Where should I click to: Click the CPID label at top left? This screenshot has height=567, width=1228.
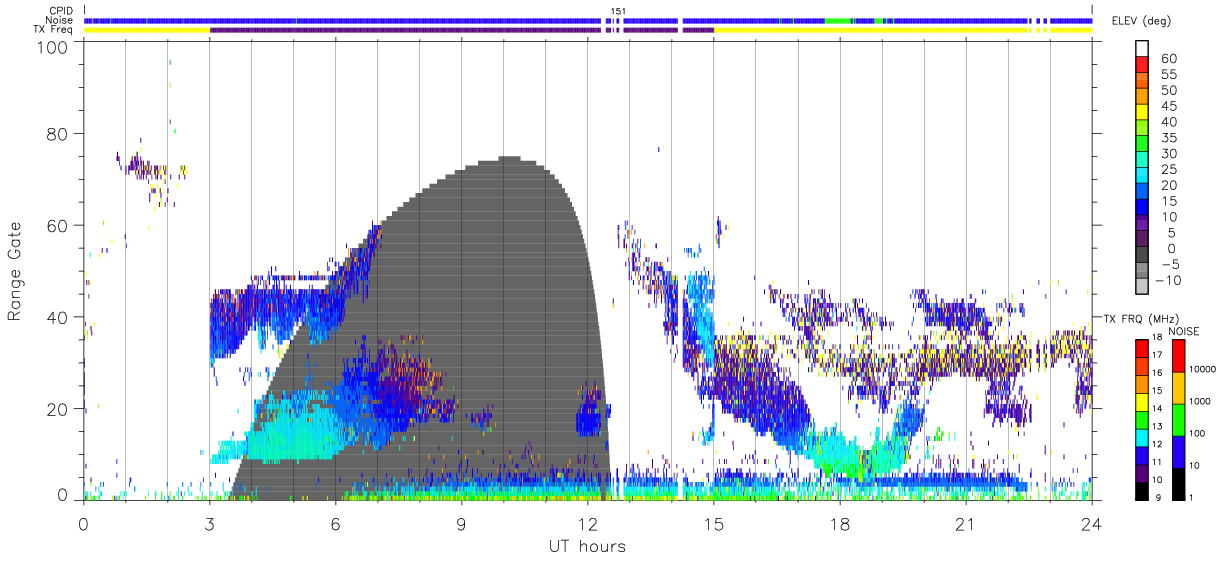(x=59, y=10)
